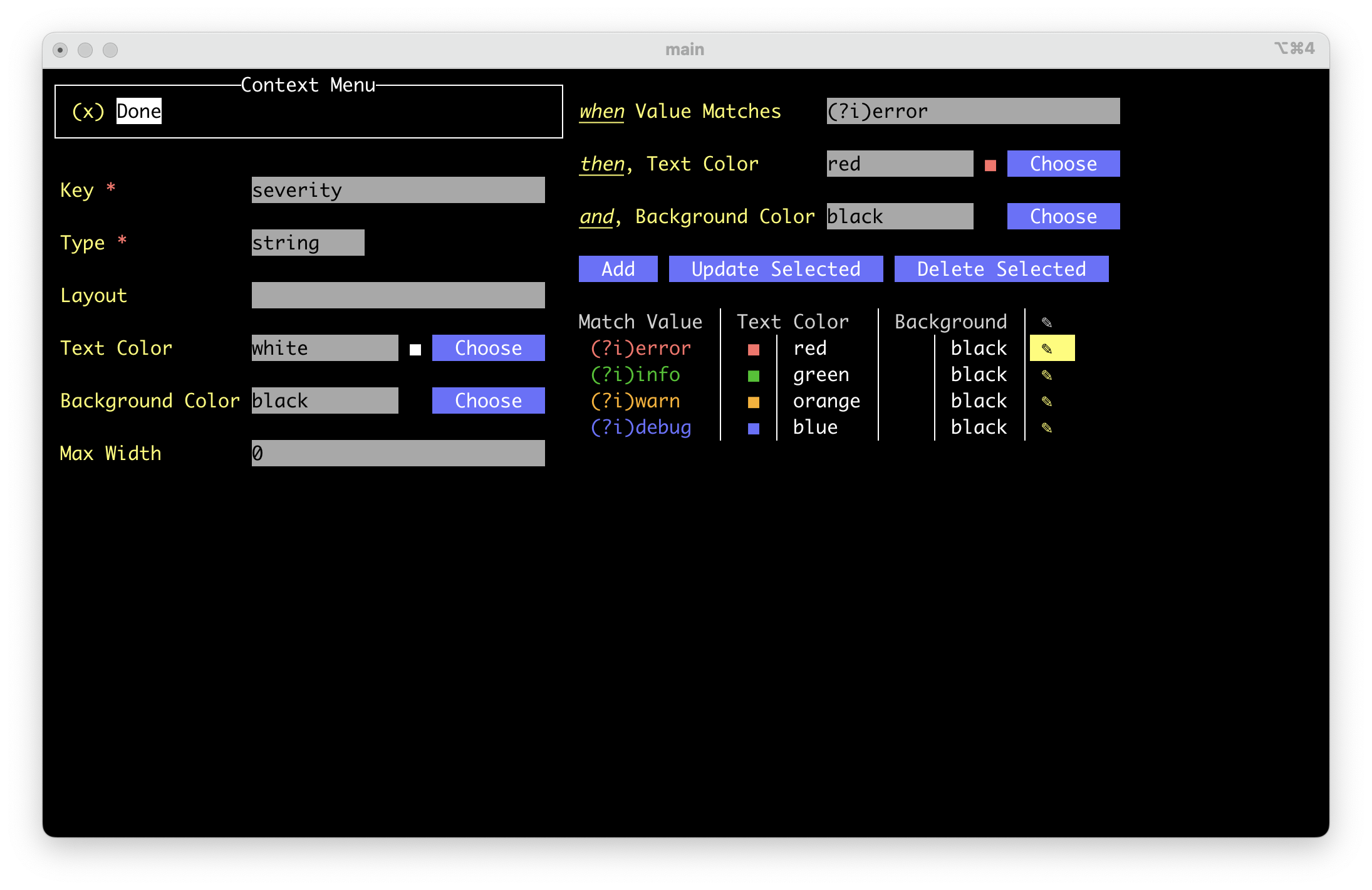Screen dimensions: 1372x890
Task: Select the (?i)debug match value row
Action: pos(641,427)
